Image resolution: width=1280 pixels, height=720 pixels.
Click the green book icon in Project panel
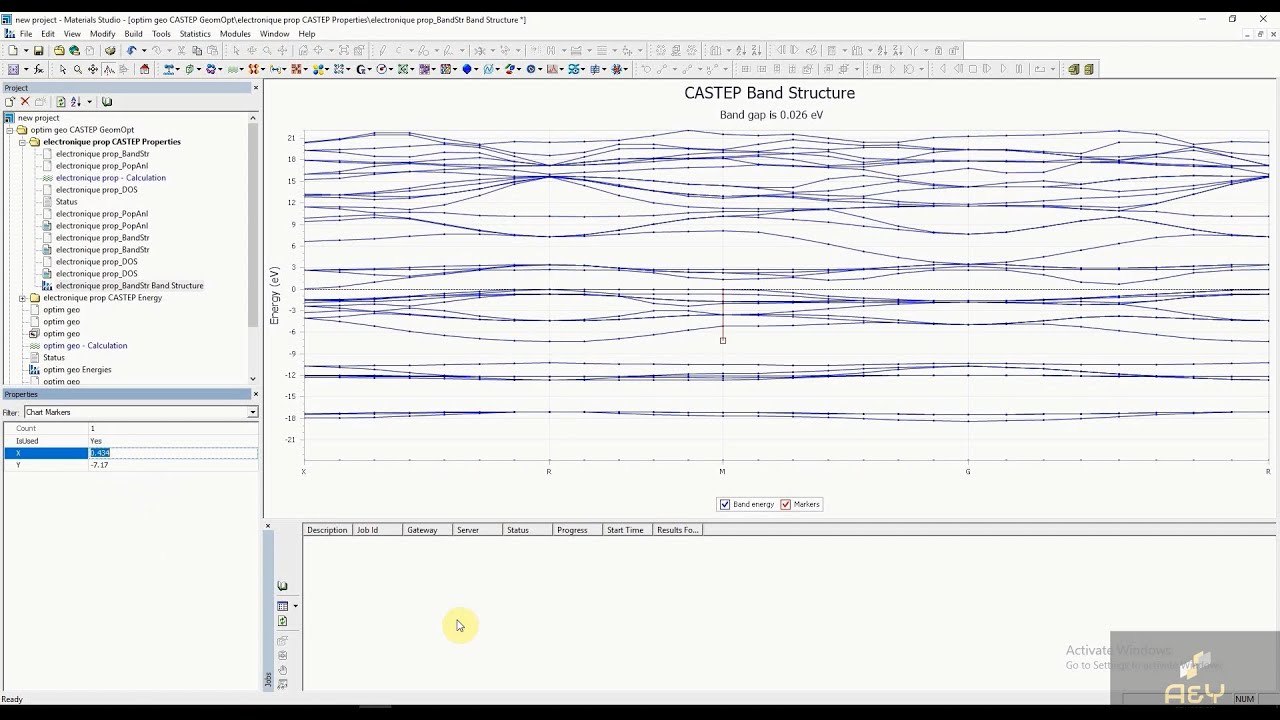pyautogui.click(x=107, y=102)
